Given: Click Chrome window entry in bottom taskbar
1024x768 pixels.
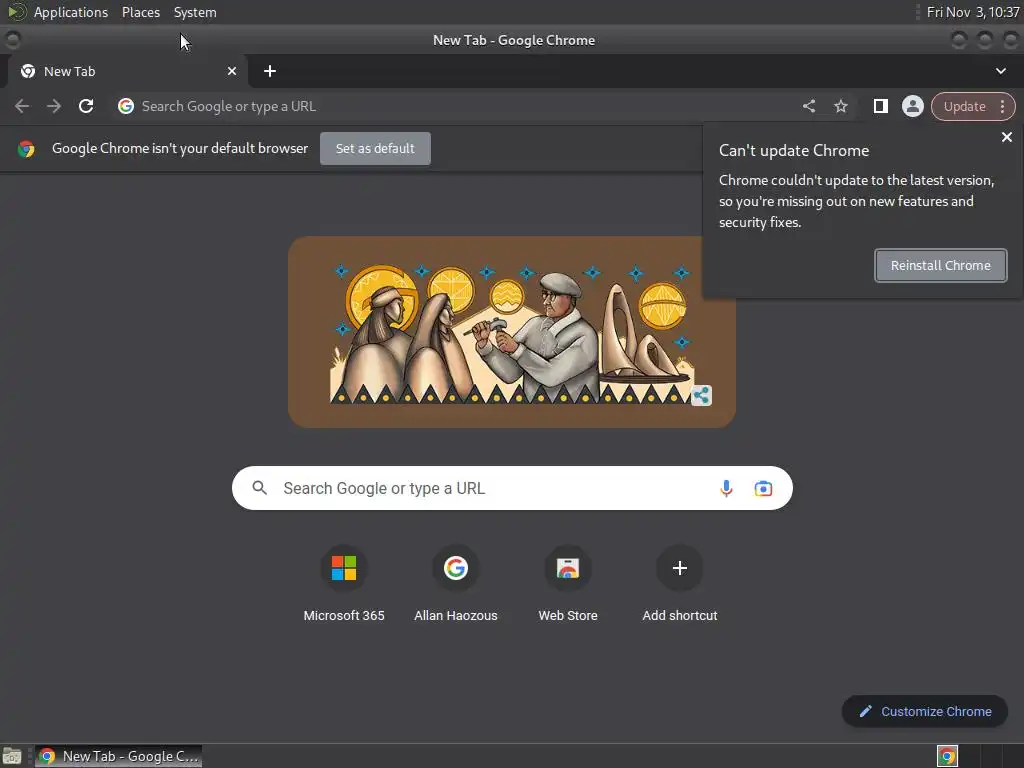Looking at the screenshot, I should tap(118, 756).
